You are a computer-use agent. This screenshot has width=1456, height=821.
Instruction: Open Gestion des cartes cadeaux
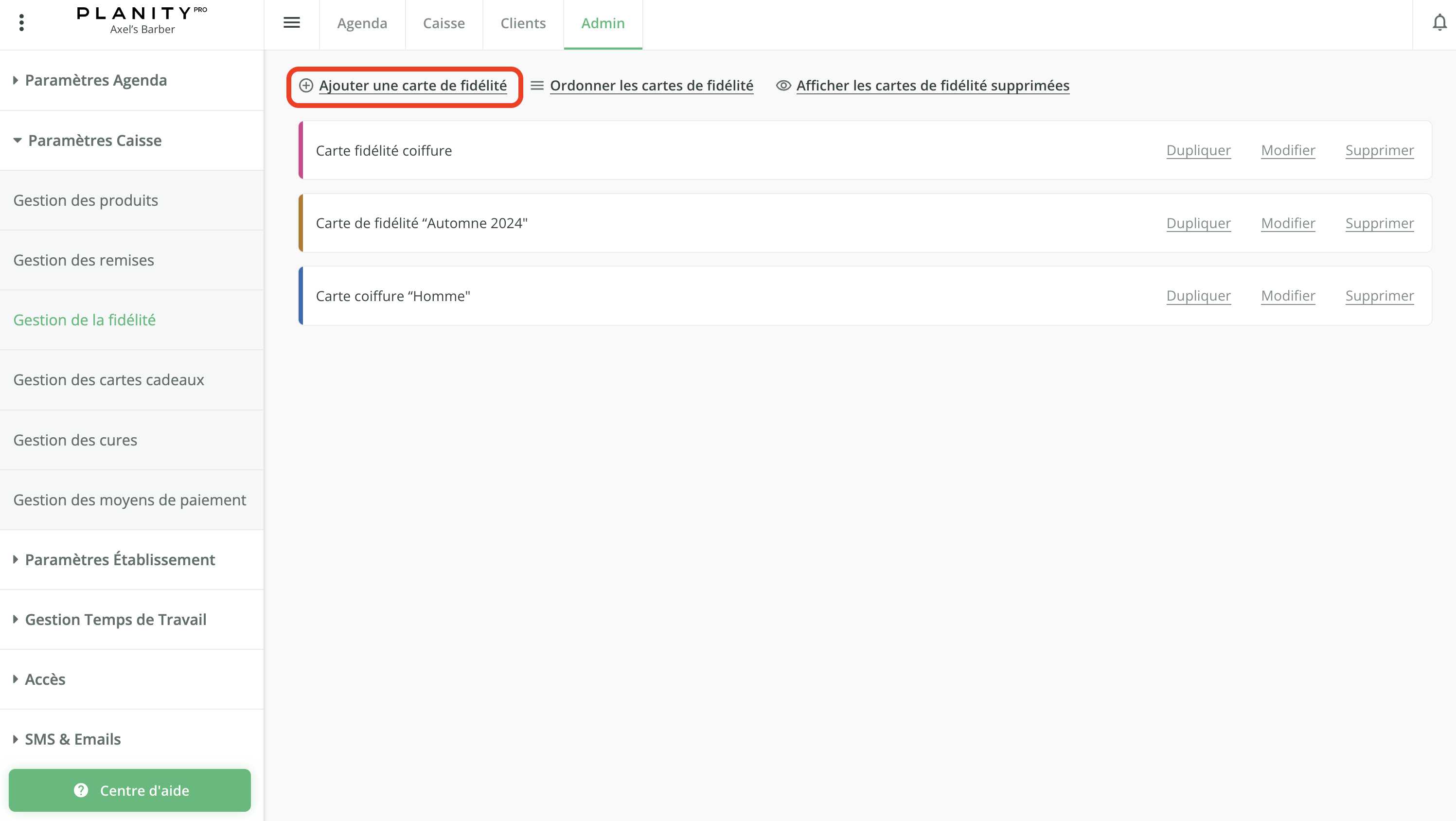pyautogui.click(x=108, y=379)
